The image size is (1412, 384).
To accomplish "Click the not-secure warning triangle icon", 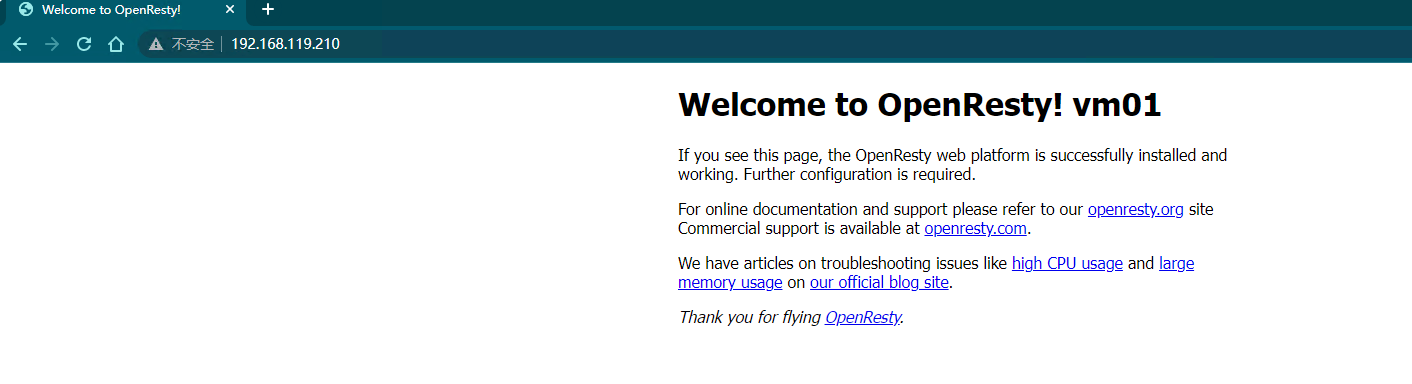I will coord(155,44).
